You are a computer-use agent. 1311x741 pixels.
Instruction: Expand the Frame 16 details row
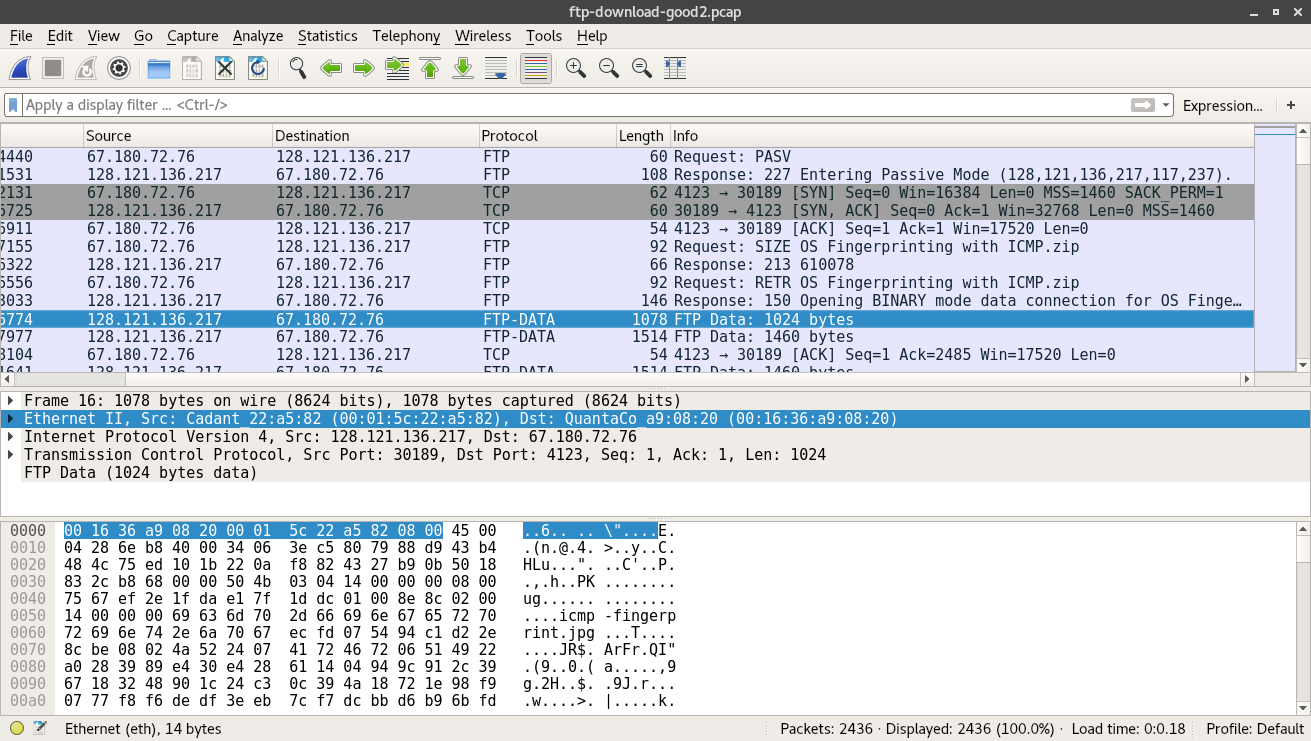click(x=11, y=401)
